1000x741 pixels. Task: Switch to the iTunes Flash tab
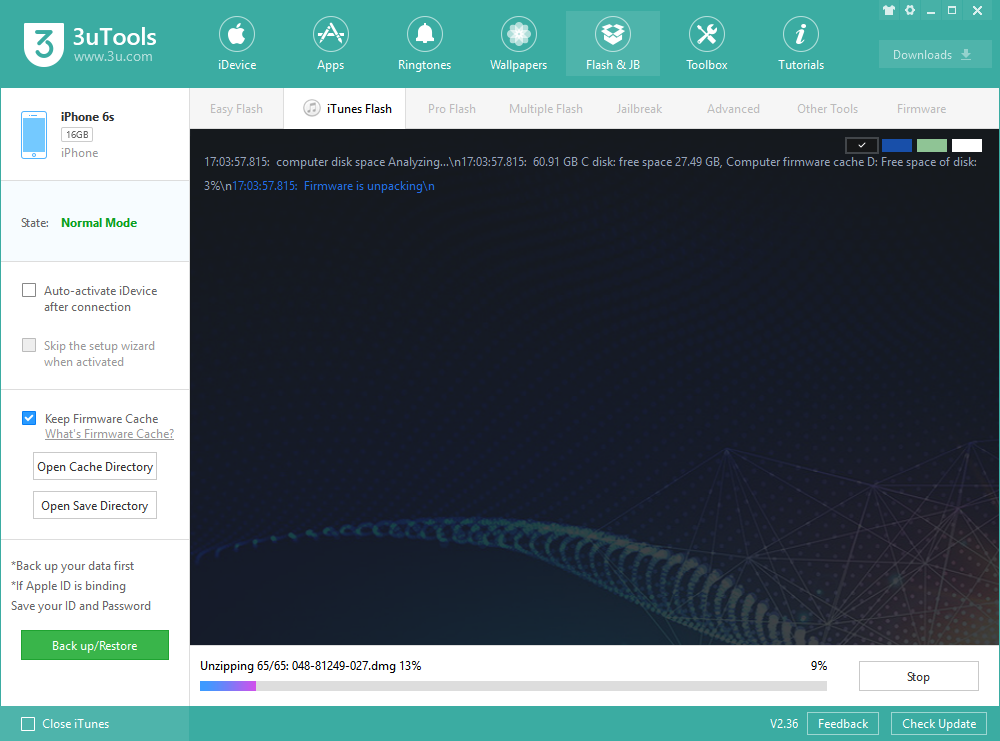coord(345,108)
